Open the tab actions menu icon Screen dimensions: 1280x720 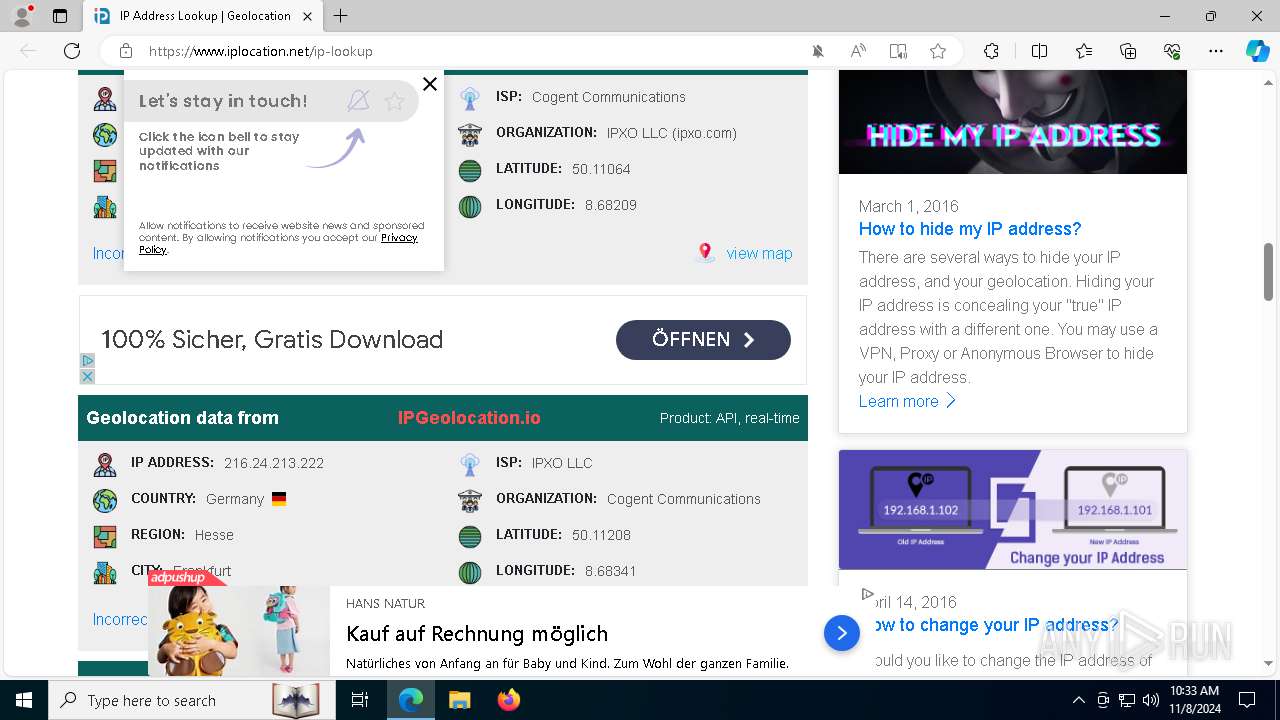point(60,16)
